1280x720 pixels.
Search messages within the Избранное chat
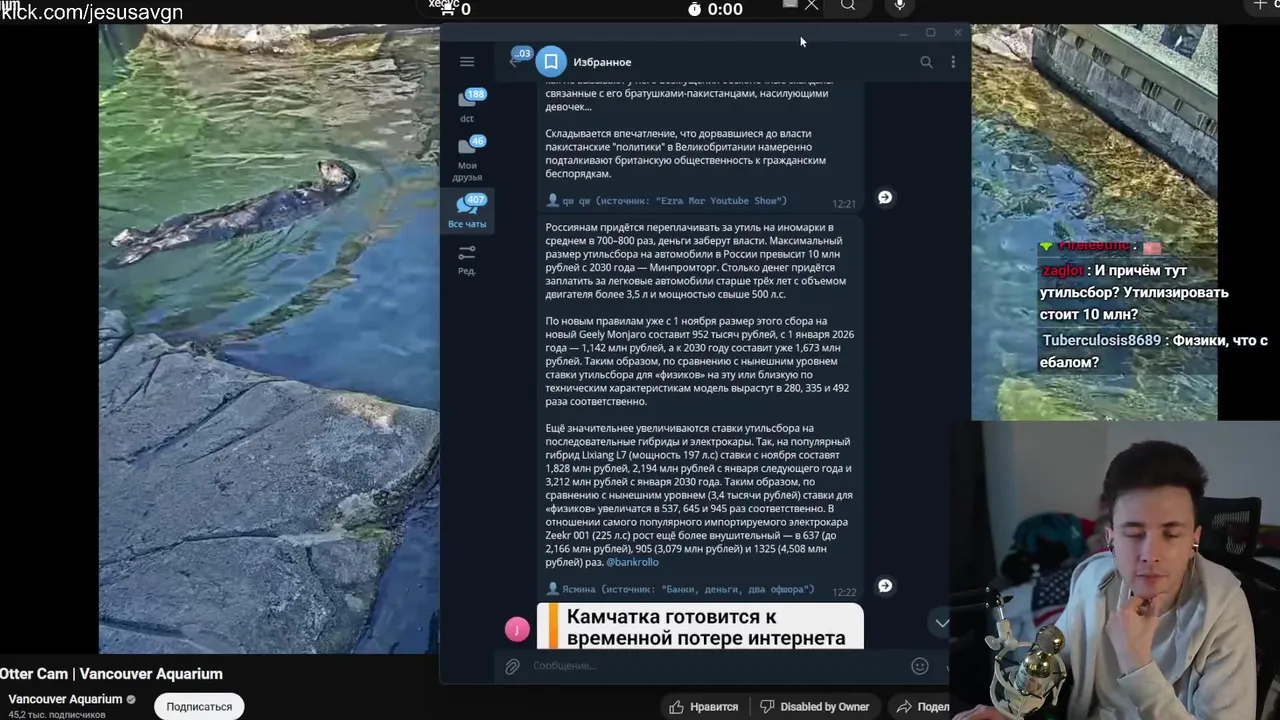pos(926,62)
